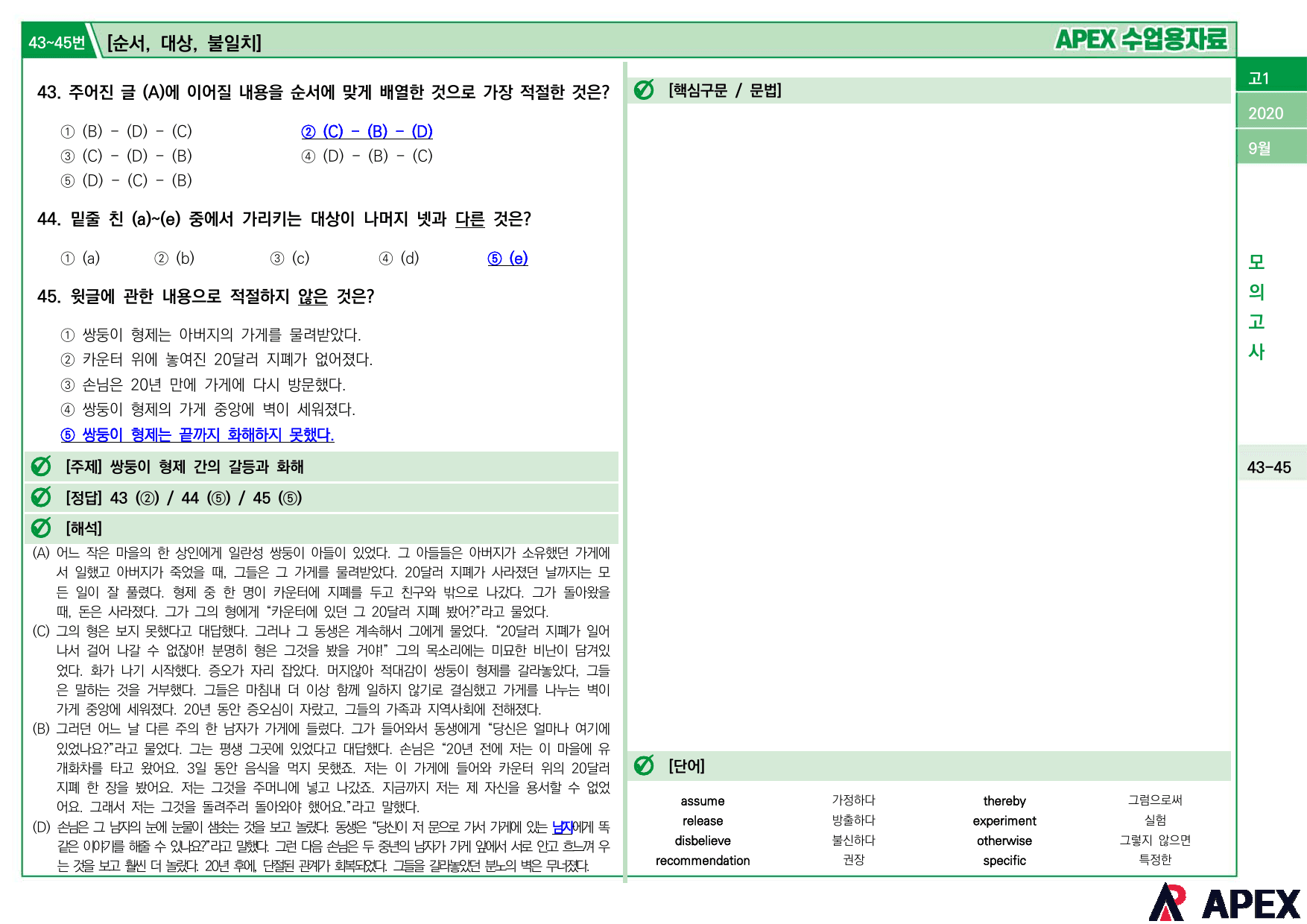The image size is (1307, 924).
Task: Click the checkmark icon beside 핵심구문 / 문법
Action: pyautogui.click(x=644, y=90)
